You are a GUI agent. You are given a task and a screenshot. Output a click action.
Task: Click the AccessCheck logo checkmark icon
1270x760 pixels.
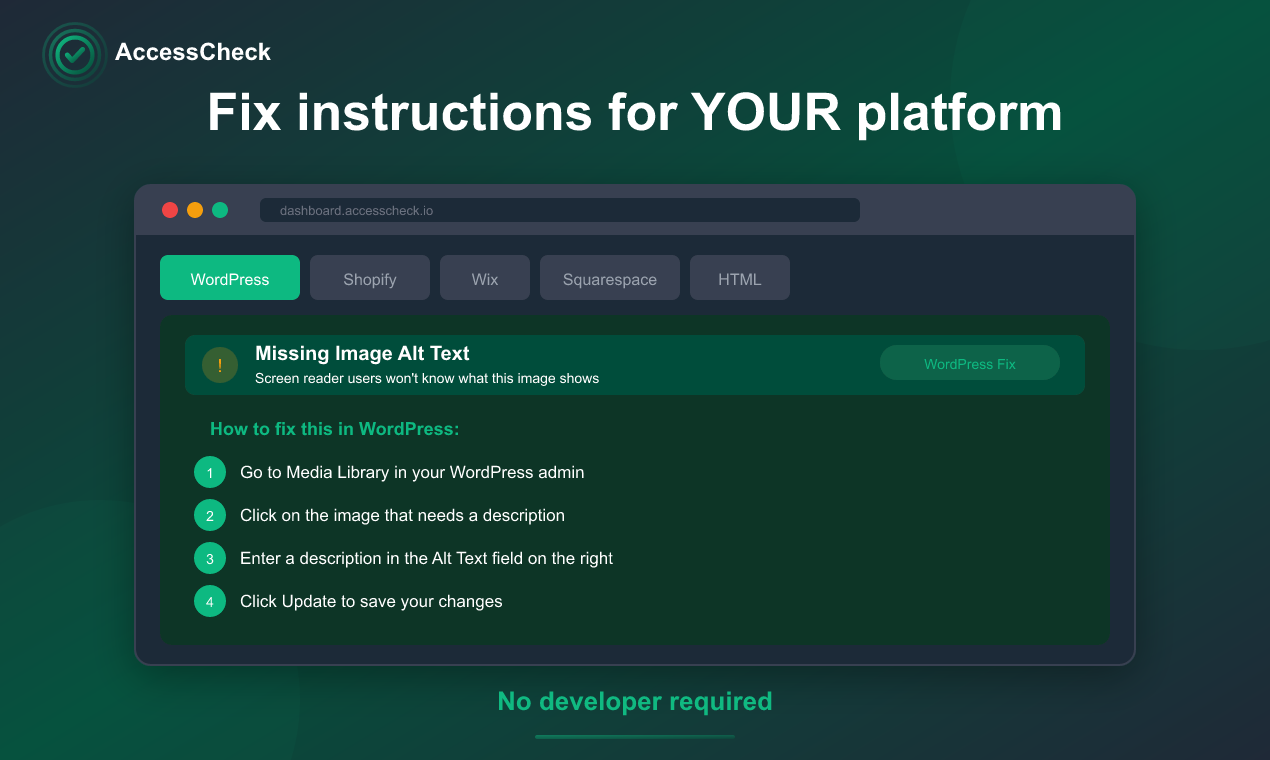74,54
